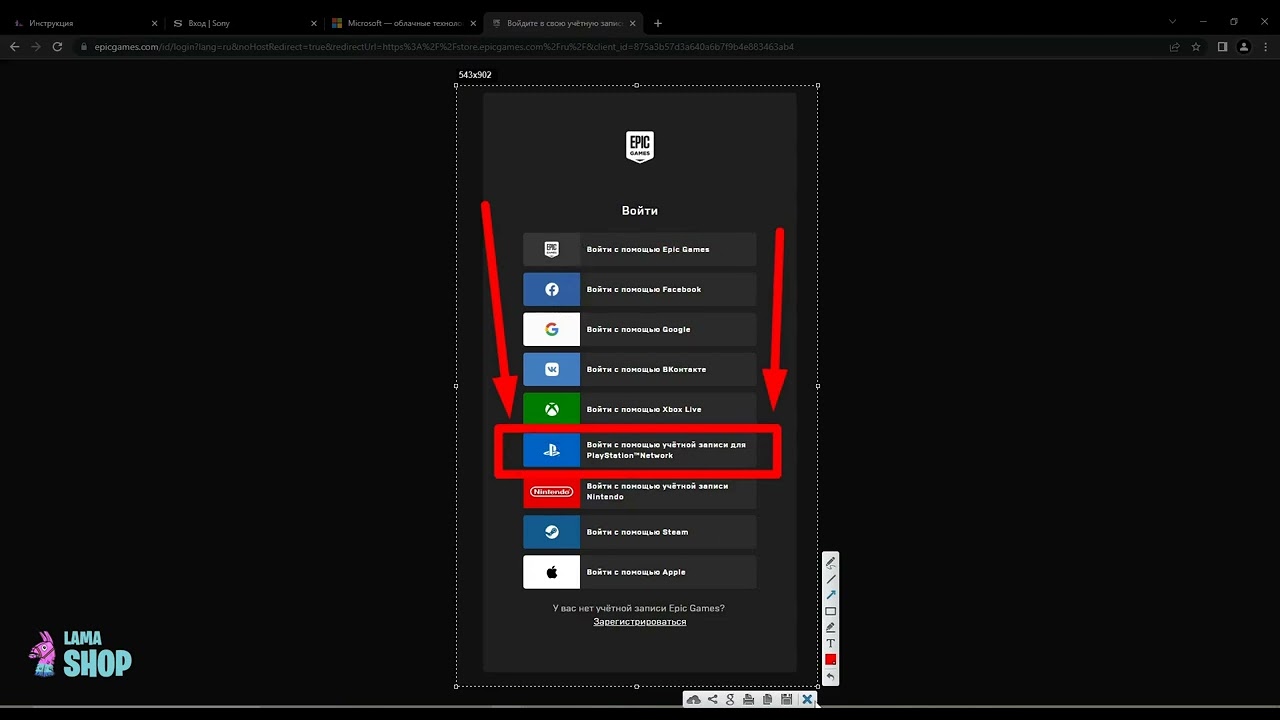Viewport: 1280px width, 720px height.
Task: Close the Lightshot capture overlay
Action: (807, 699)
